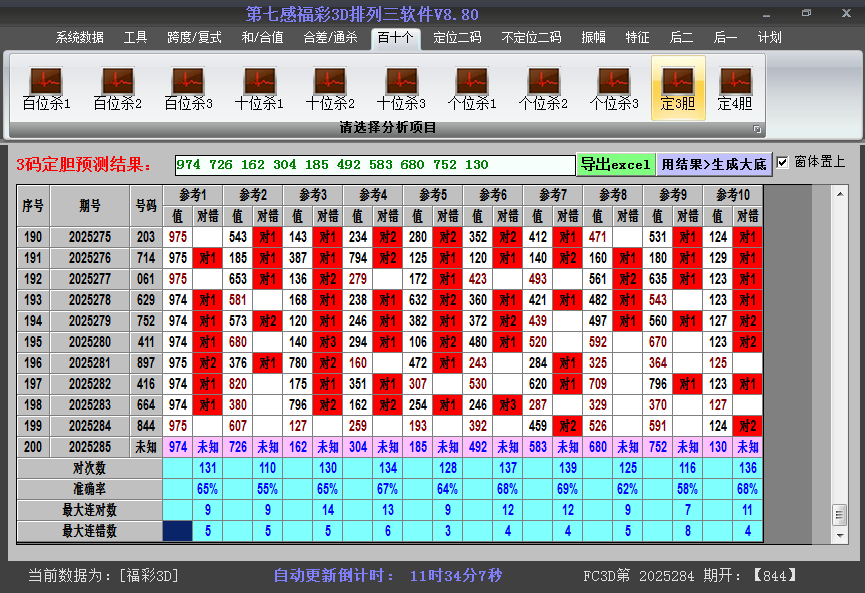Select the dark blue cell in 最大连错数 row
Screen dimensions: 865x593
coord(178,531)
